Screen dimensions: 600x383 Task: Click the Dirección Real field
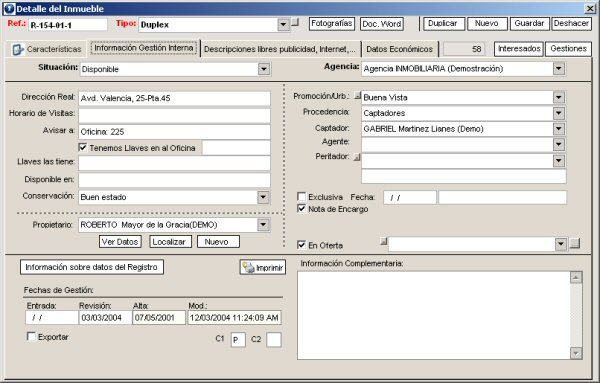tap(174, 98)
